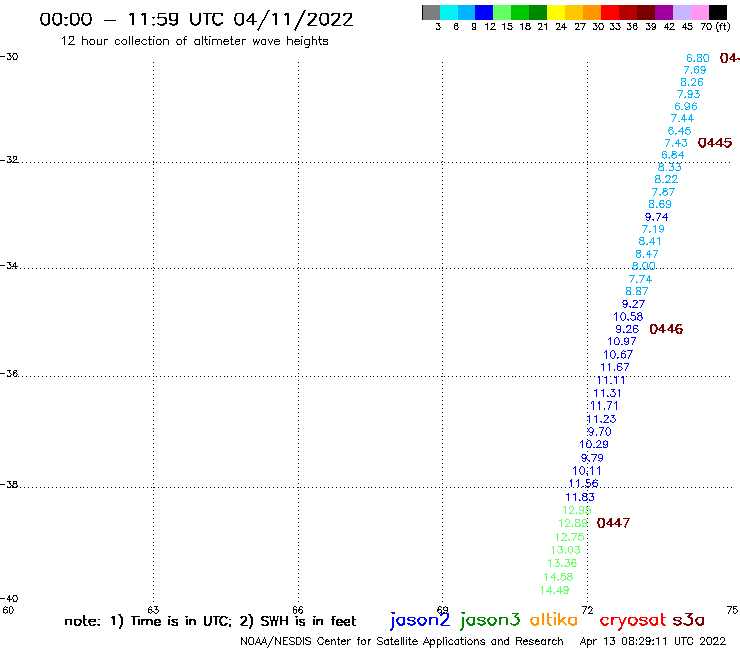This screenshot has width=740, height=650.
Task: Click the time marker '0445'
Action: [x=715, y=143]
